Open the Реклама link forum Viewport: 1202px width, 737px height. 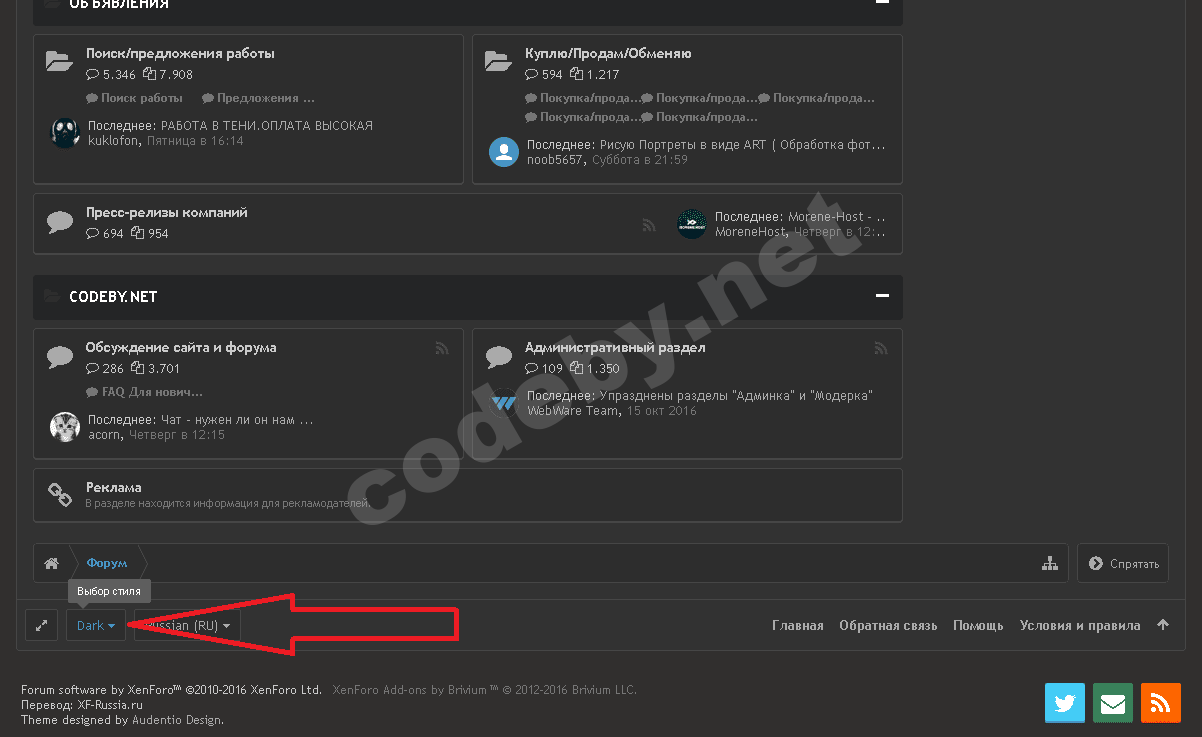(x=113, y=488)
